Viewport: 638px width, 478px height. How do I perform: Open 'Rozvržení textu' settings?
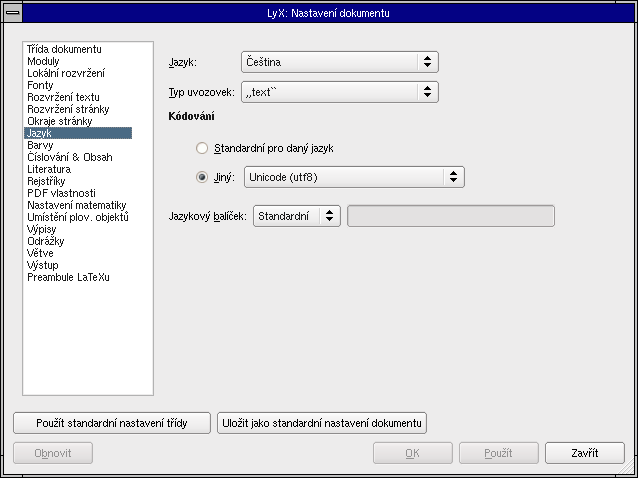pyautogui.click(x=63, y=97)
